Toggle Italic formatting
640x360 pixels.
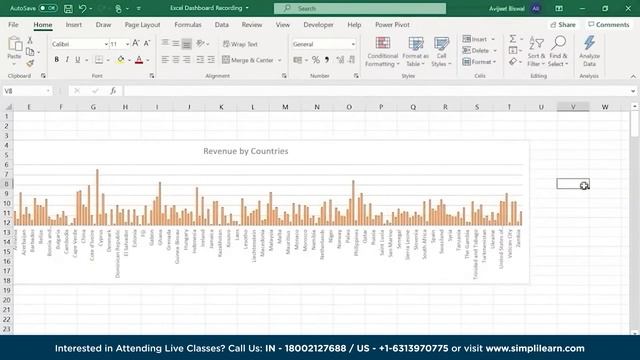(x=67, y=60)
